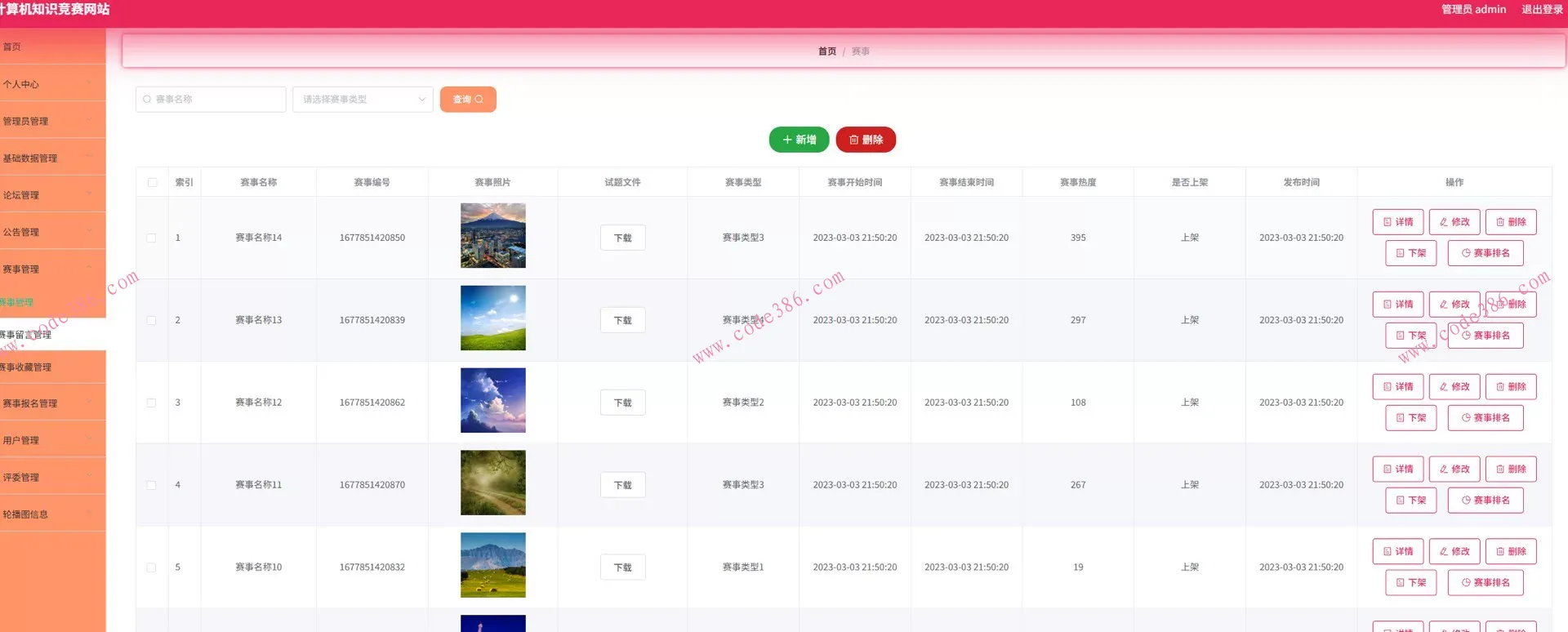Image resolution: width=1568 pixels, height=632 pixels.
Task: Open 轮播图信息 sidebar item
Action: point(52,514)
